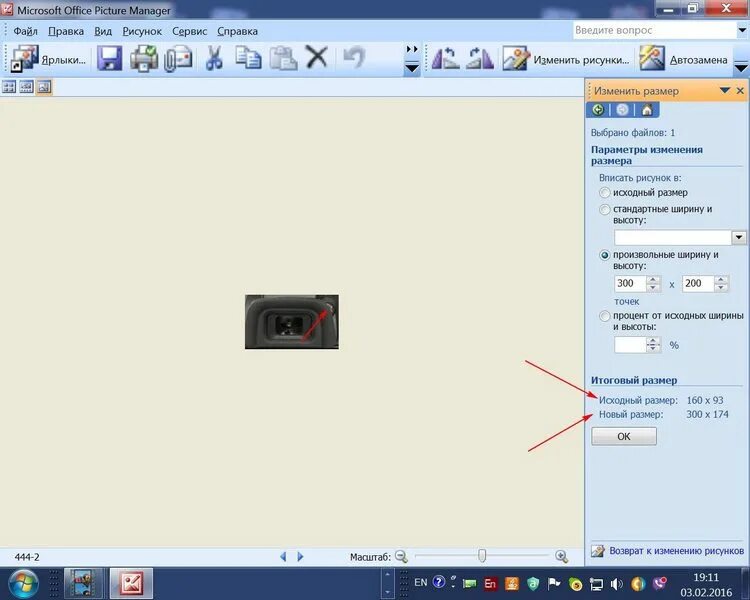
Task: Click the zoom out magnifier icon
Action: [401, 556]
